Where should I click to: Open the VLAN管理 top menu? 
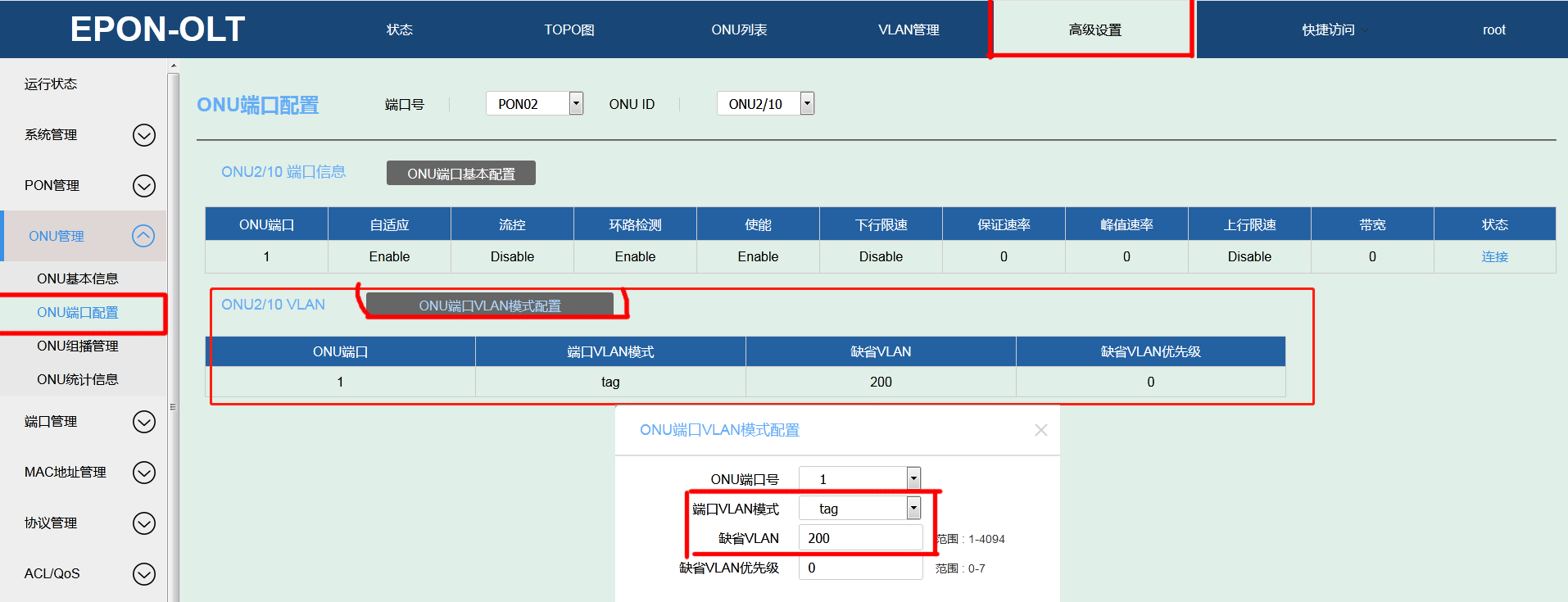[x=909, y=30]
